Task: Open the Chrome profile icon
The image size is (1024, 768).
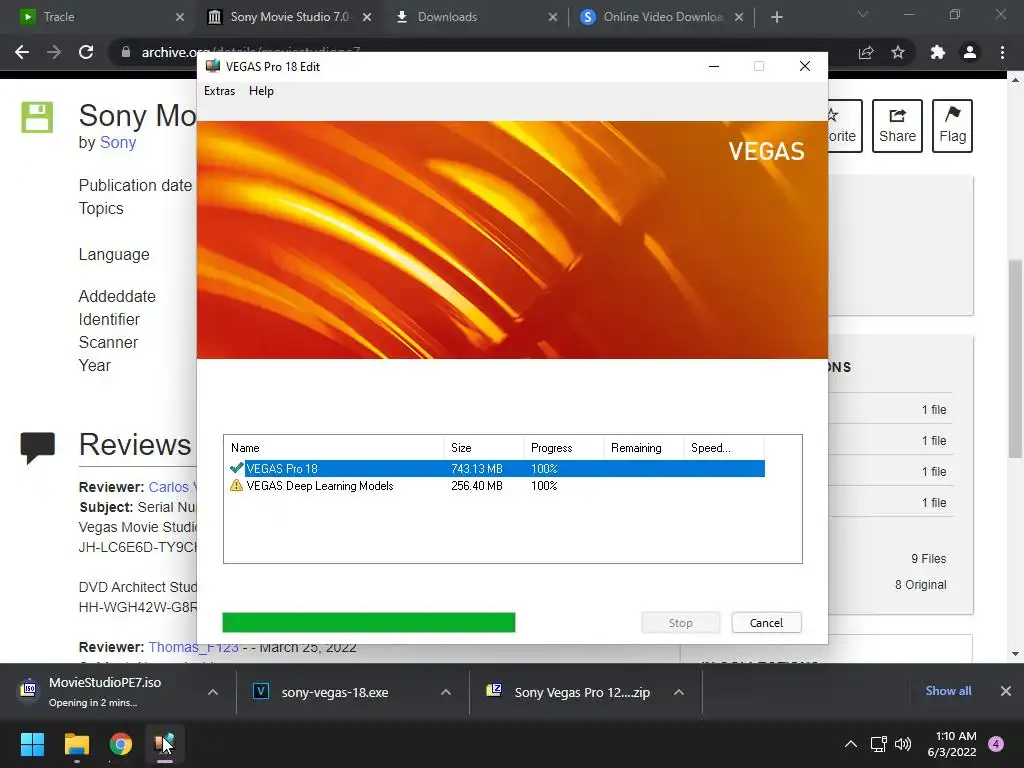Action: [970, 52]
